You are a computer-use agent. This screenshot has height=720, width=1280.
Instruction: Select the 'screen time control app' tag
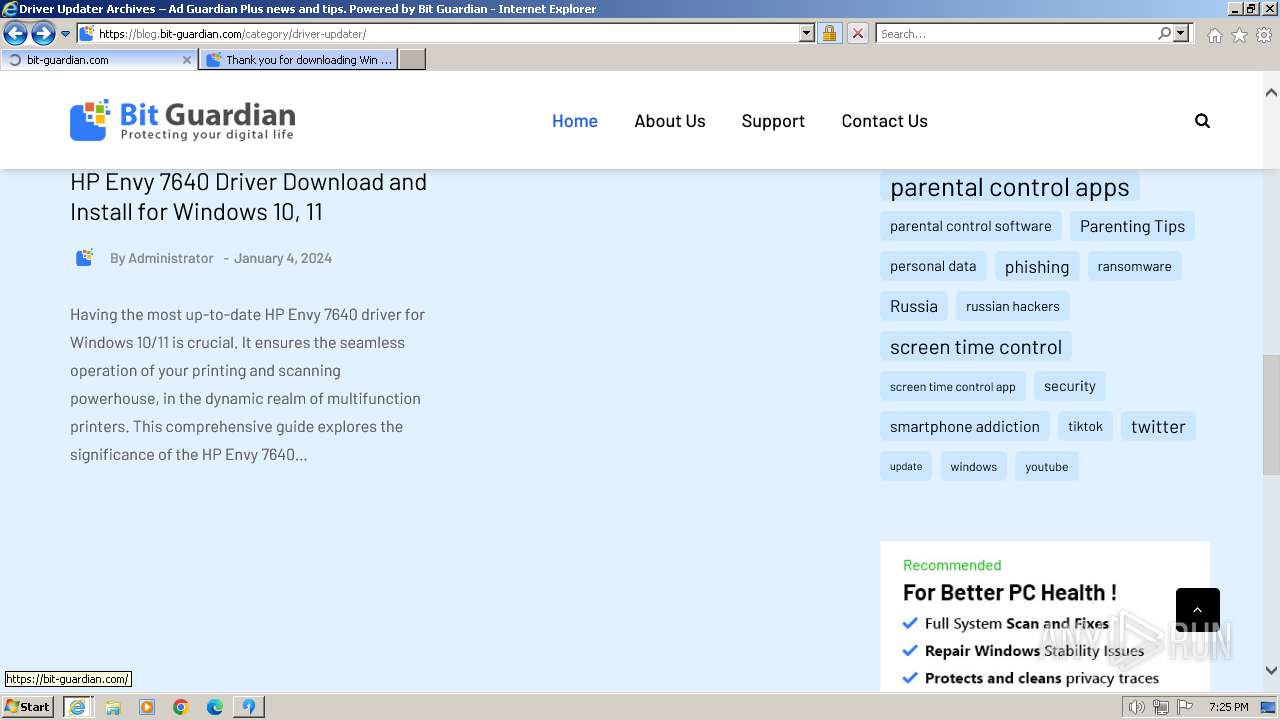coord(952,386)
